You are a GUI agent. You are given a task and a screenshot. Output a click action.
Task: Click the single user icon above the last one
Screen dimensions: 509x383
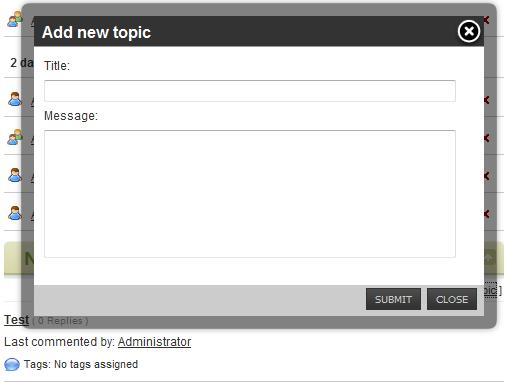pos(15,175)
